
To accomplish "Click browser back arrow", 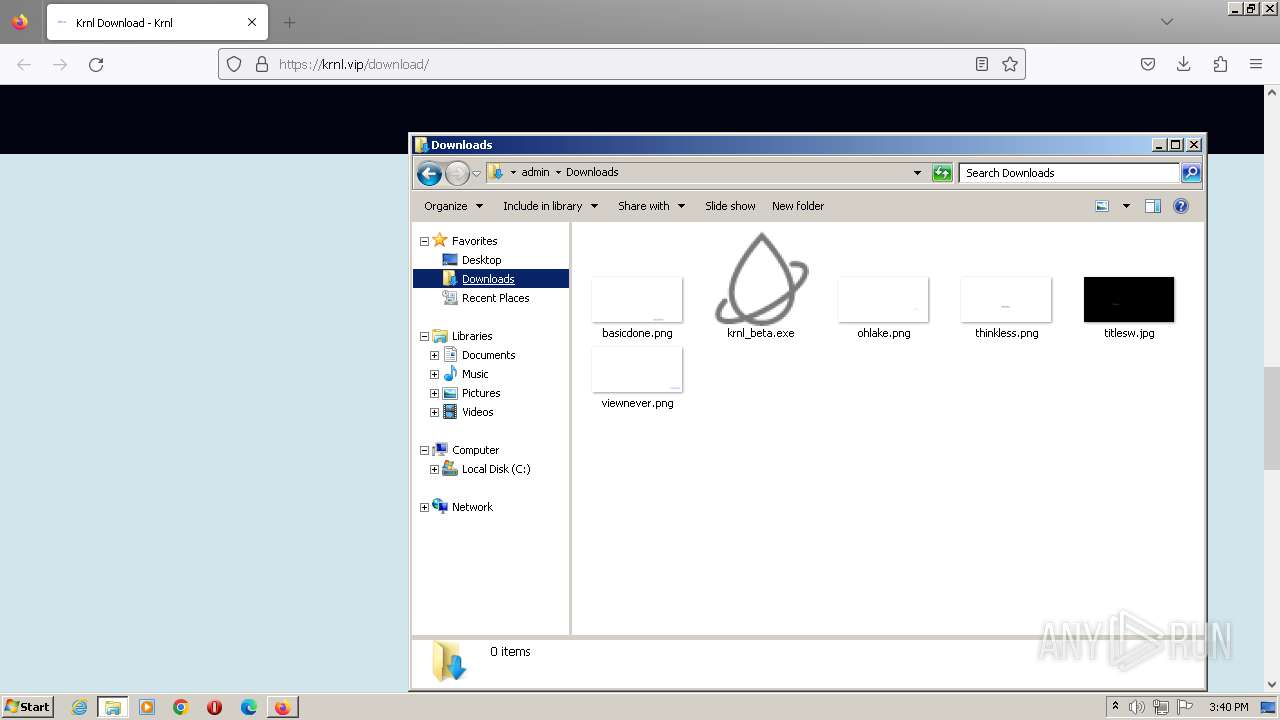I will [x=24, y=64].
